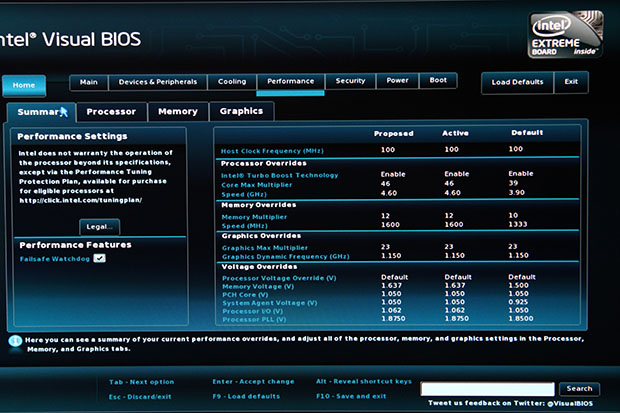
Task: Click Host Clock Frequency (MHz) label
Action: (x=272, y=151)
